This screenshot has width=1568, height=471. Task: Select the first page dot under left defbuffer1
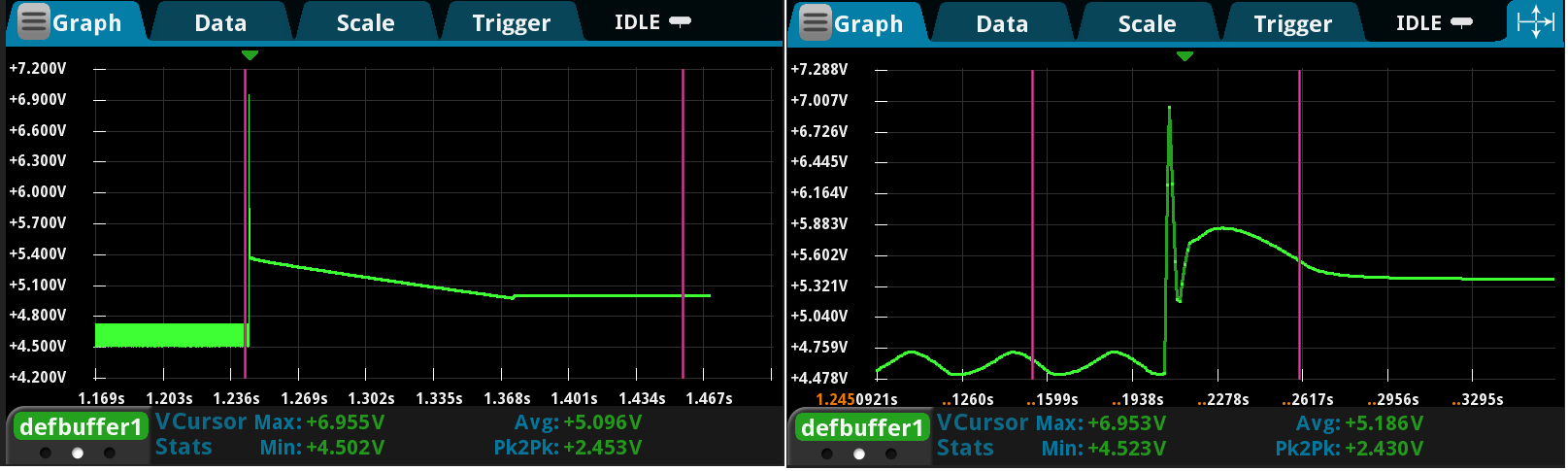(x=46, y=453)
